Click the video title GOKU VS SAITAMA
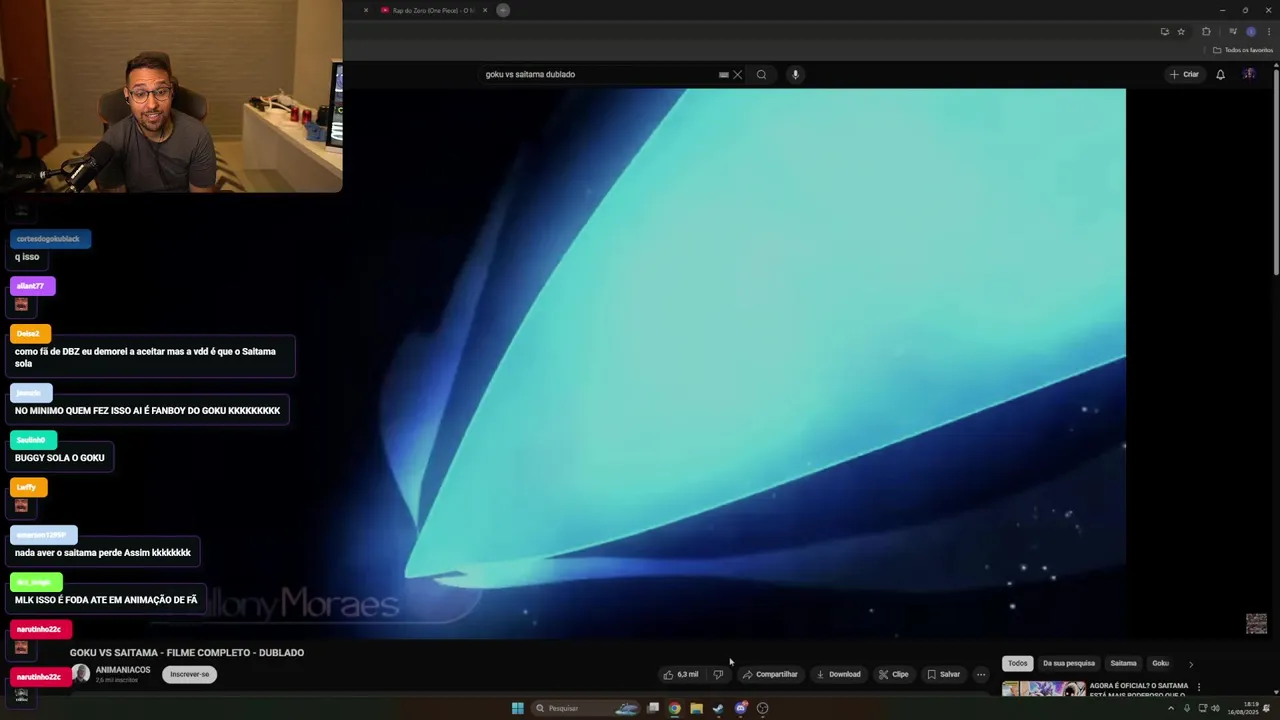The image size is (1280, 720). pyautogui.click(x=187, y=653)
